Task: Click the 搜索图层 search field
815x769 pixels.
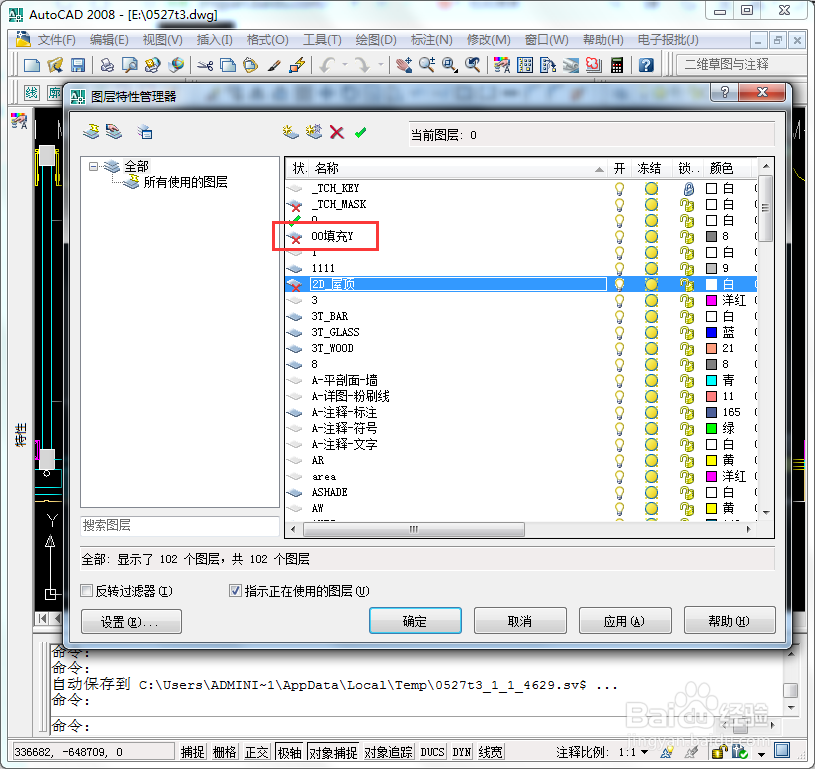Action: click(178, 524)
